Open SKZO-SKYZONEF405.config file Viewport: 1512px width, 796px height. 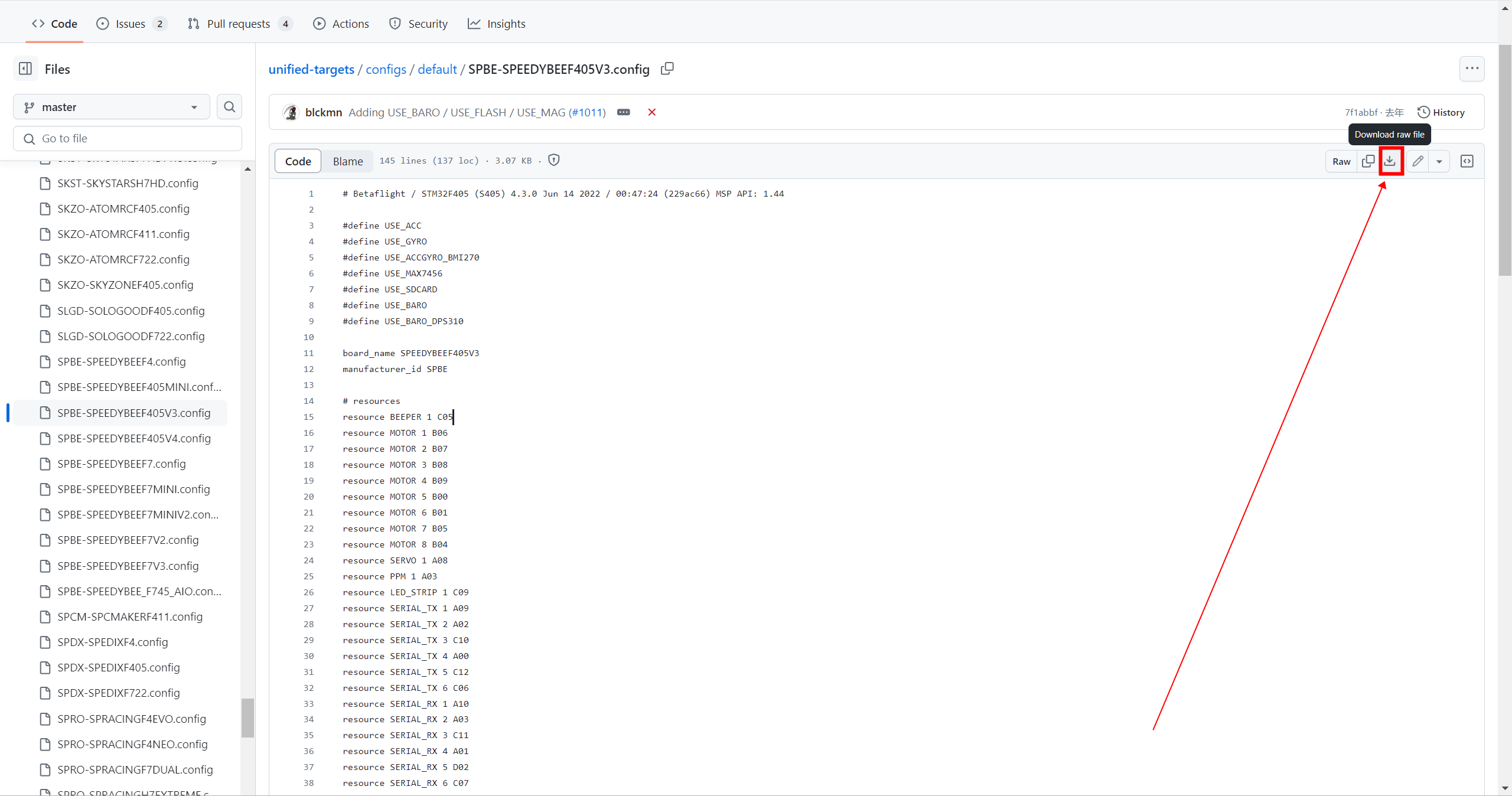coord(125,285)
